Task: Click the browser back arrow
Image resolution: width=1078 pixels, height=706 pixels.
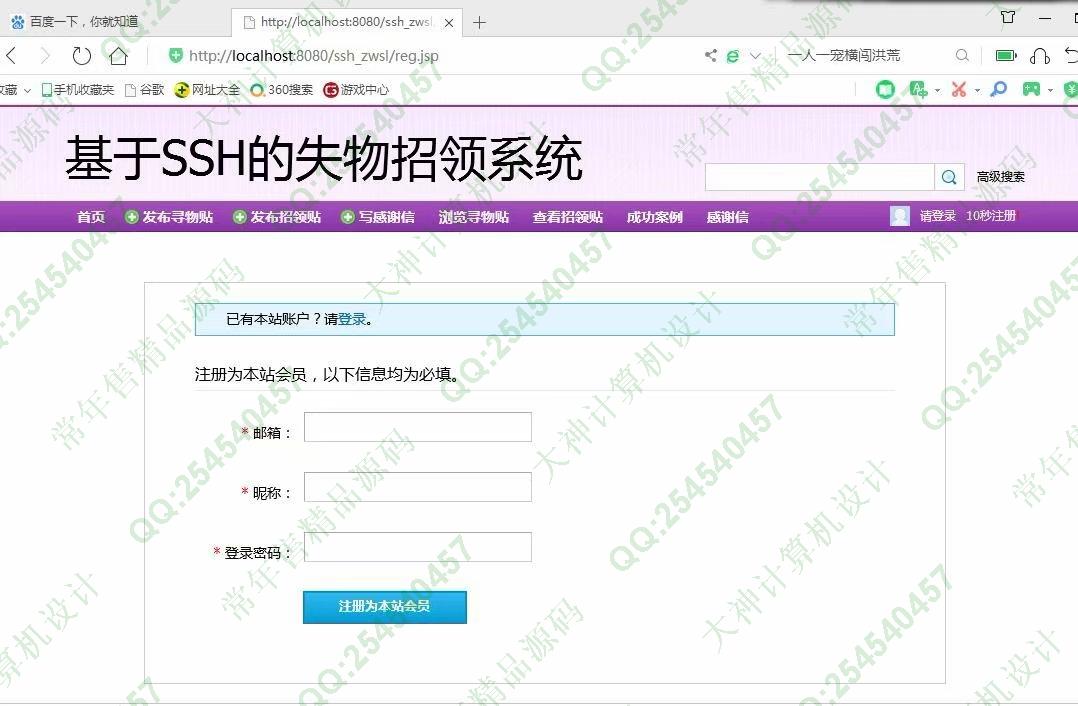Action: 11,56
